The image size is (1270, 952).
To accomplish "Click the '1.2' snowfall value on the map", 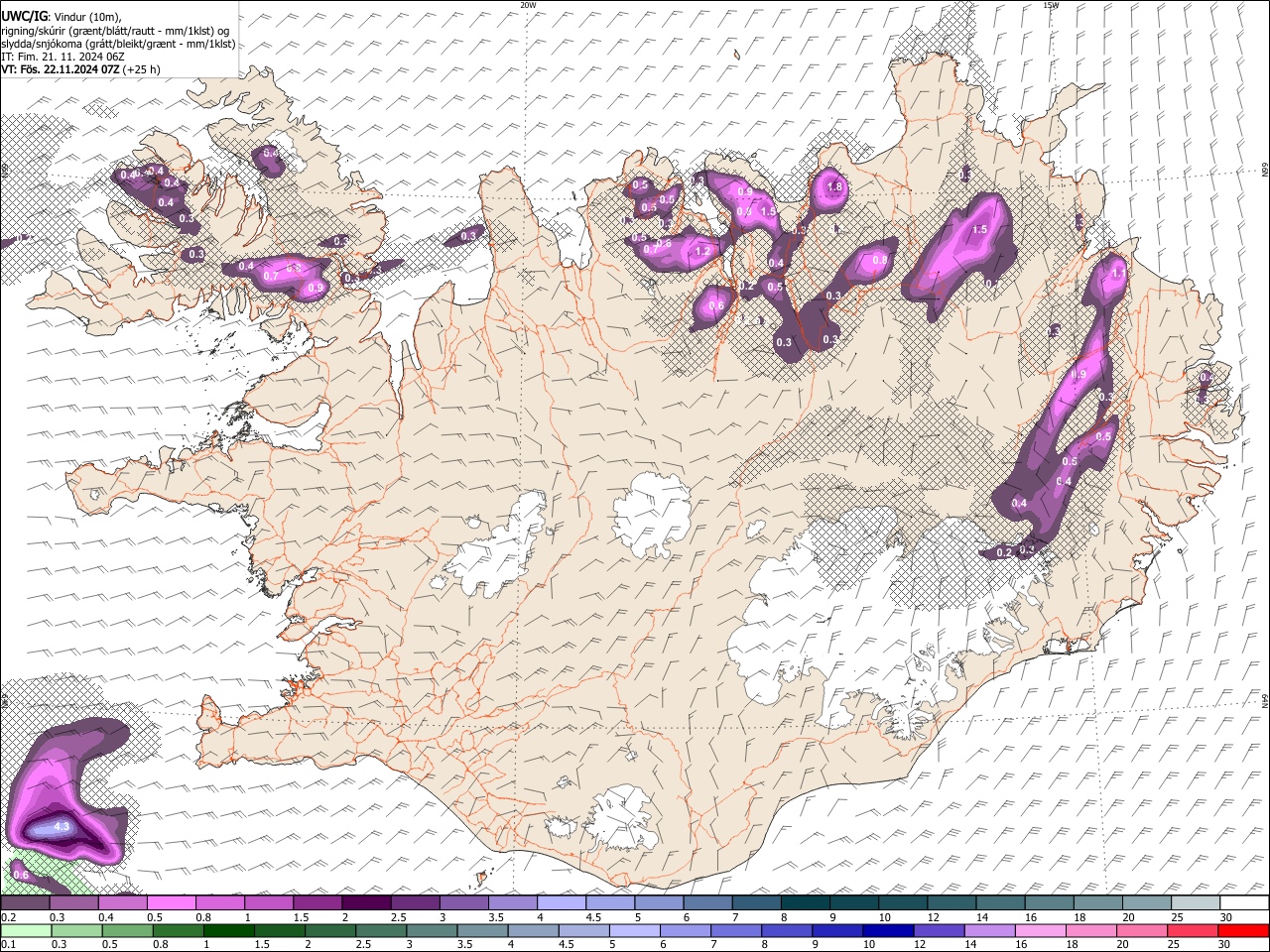I will pos(703,252).
